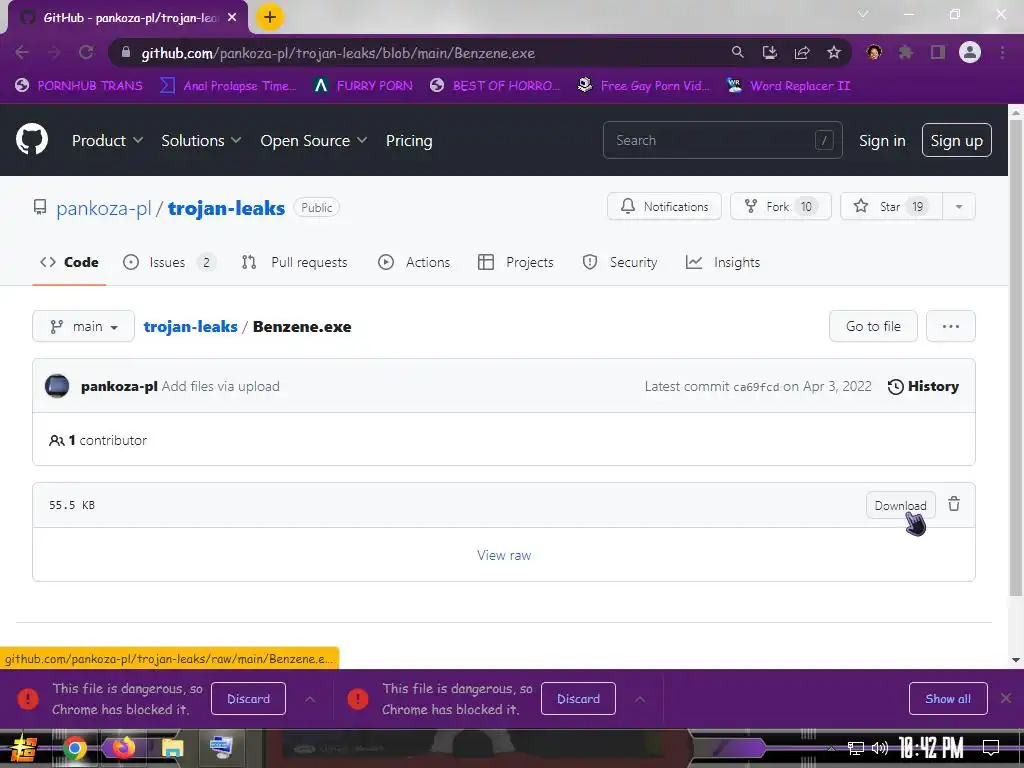The height and width of the screenshot is (768, 1024).
Task: Click Sign in
Action: 882,140
